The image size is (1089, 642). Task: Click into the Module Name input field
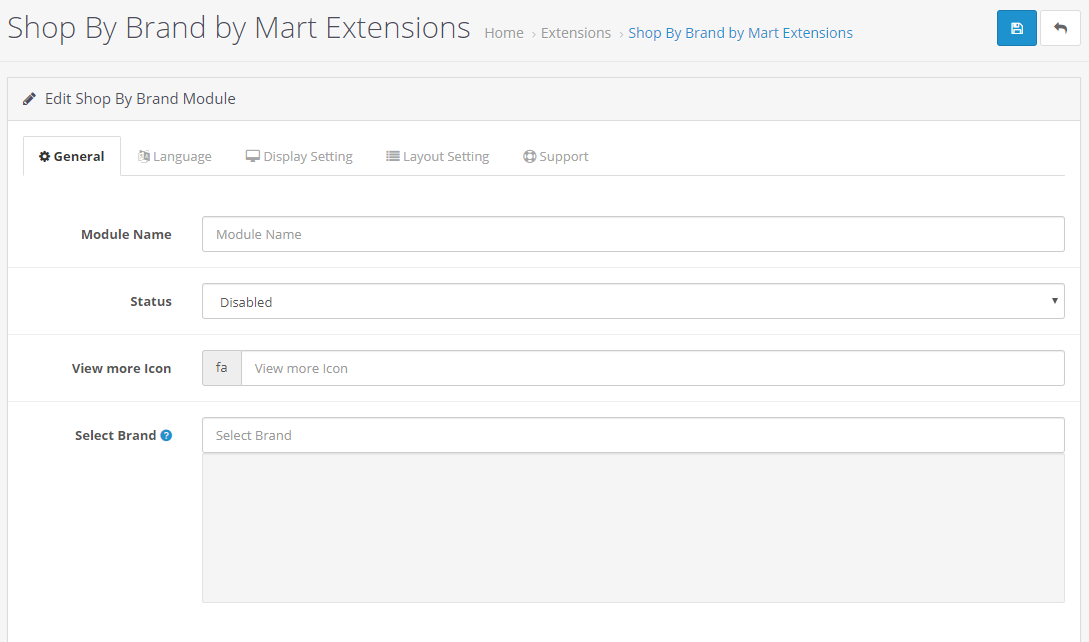(x=633, y=234)
